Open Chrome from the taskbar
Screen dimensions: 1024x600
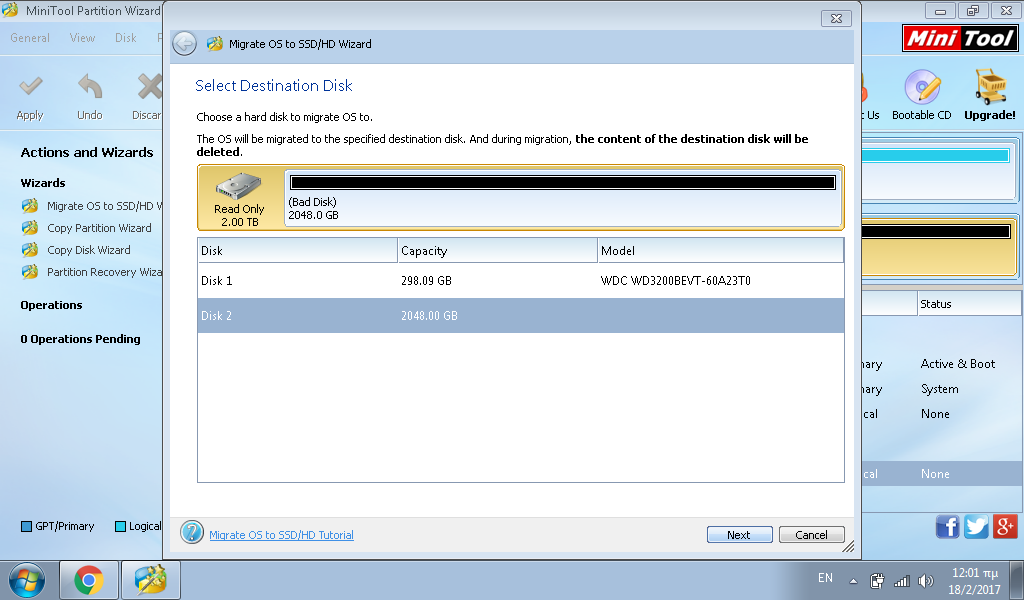tap(89, 580)
